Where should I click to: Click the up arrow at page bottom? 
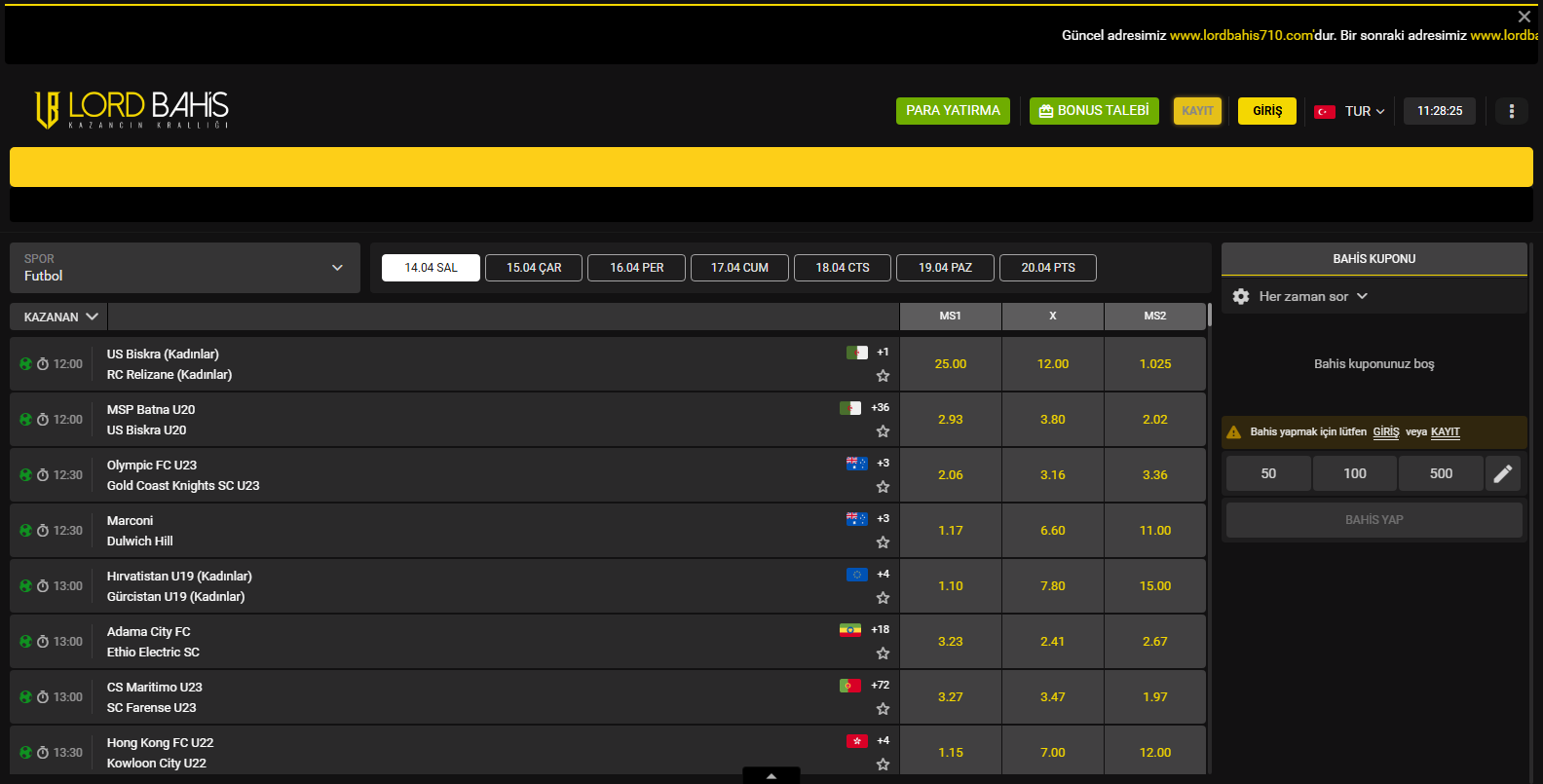[771, 776]
